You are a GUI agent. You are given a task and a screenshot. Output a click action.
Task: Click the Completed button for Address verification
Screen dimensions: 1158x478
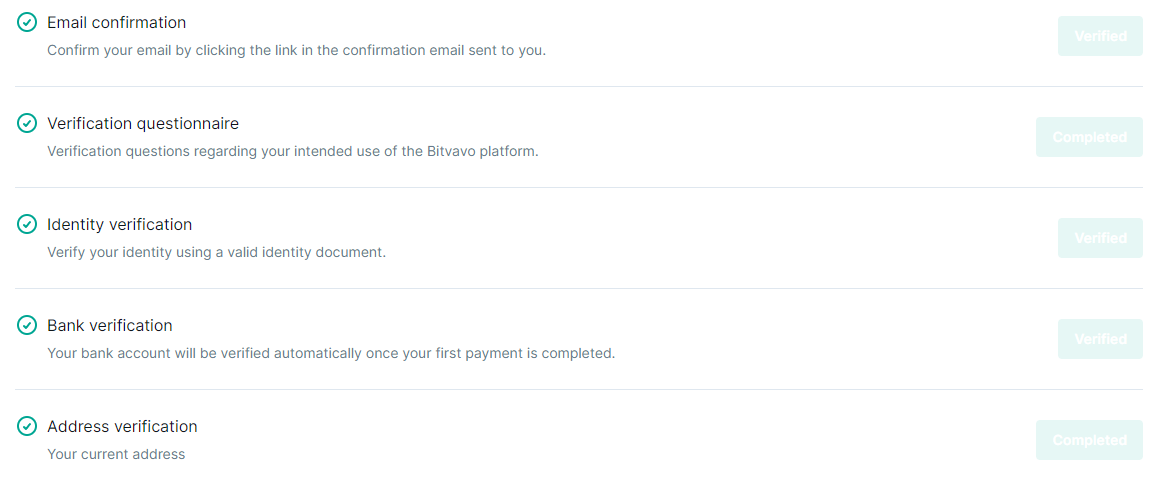1089,440
